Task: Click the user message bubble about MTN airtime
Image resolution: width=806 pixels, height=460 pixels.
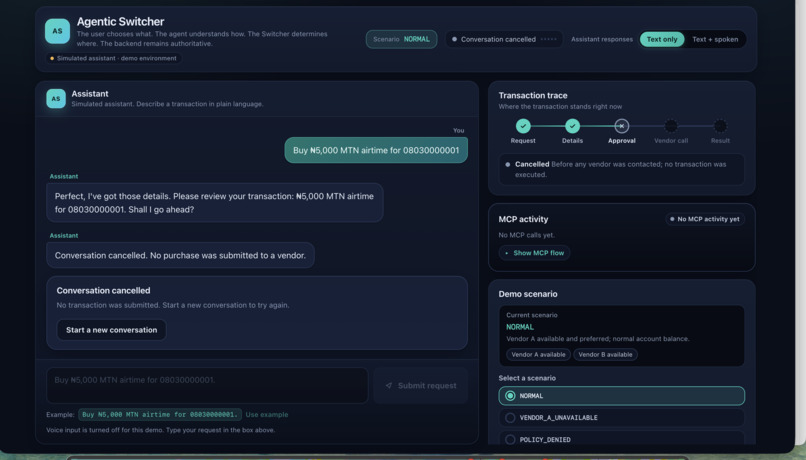Action: 376,150
